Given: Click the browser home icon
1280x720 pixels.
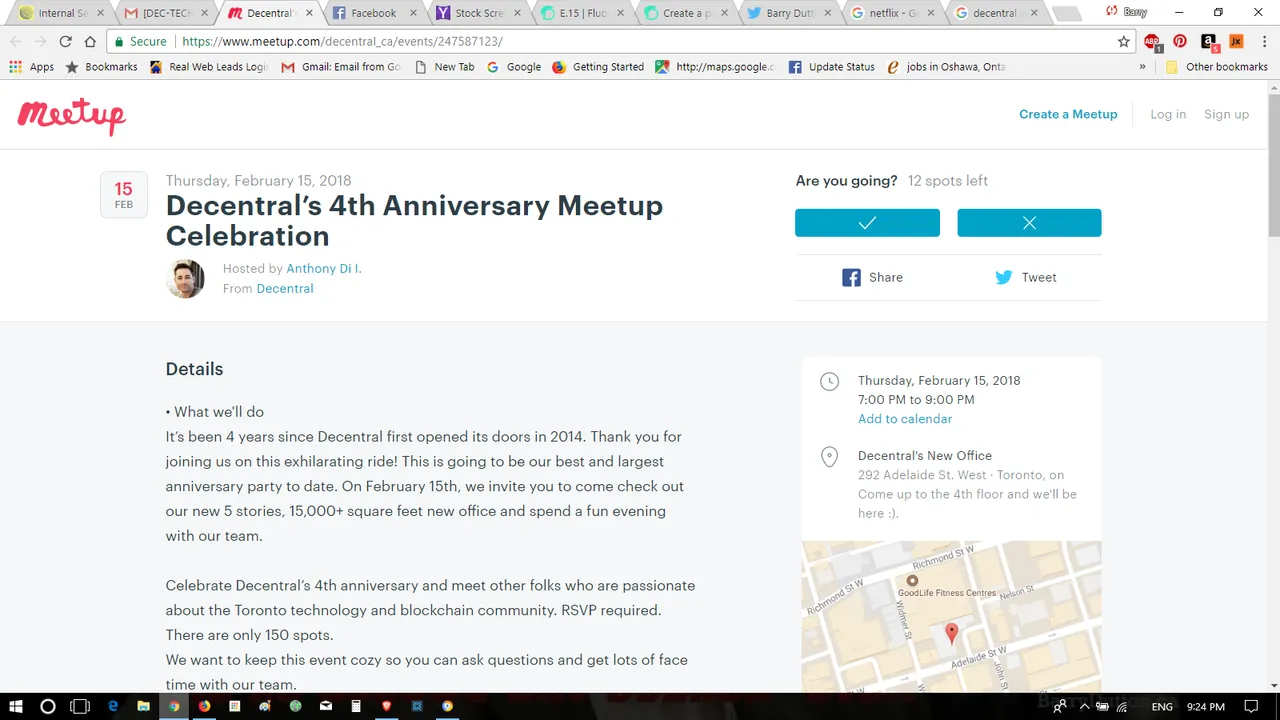Looking at the screenshot, I should [x=91, y=42].
